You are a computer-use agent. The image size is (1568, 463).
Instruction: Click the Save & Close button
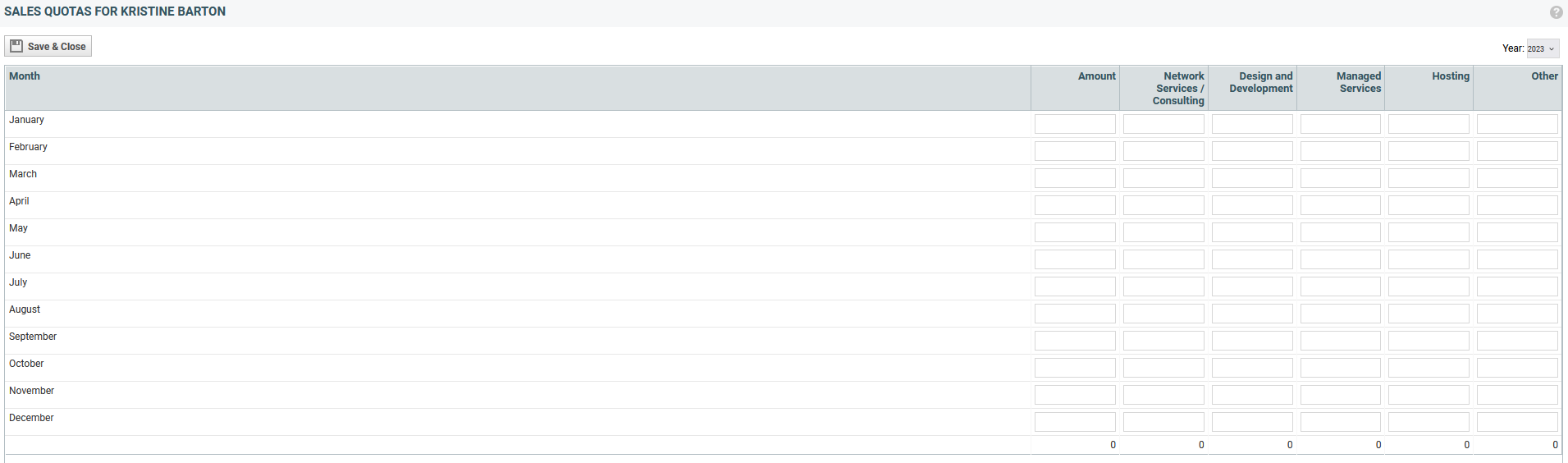click(x=48, y=46)
